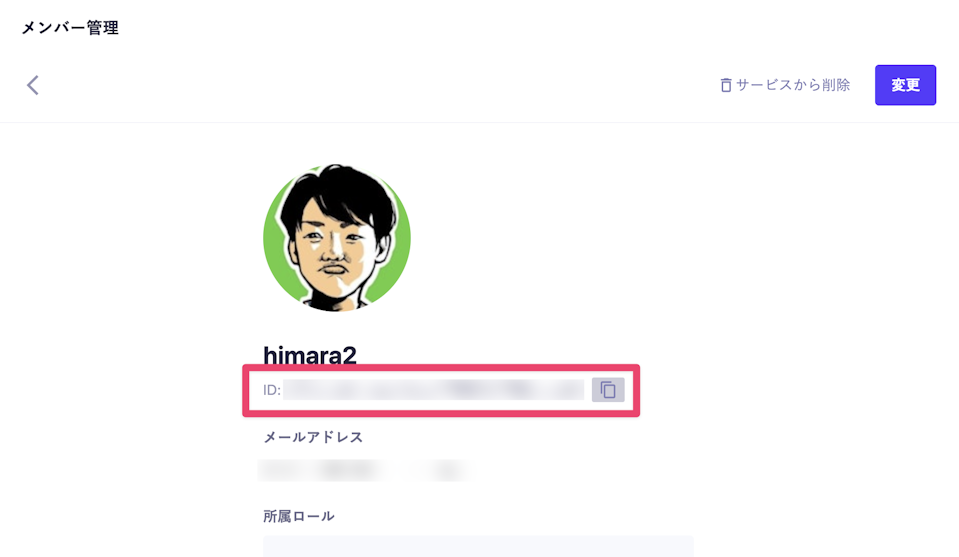The height and width of the screenshot is (557, 959).
Task: Click the himara2 profile avatar
Action: point(336,238)
